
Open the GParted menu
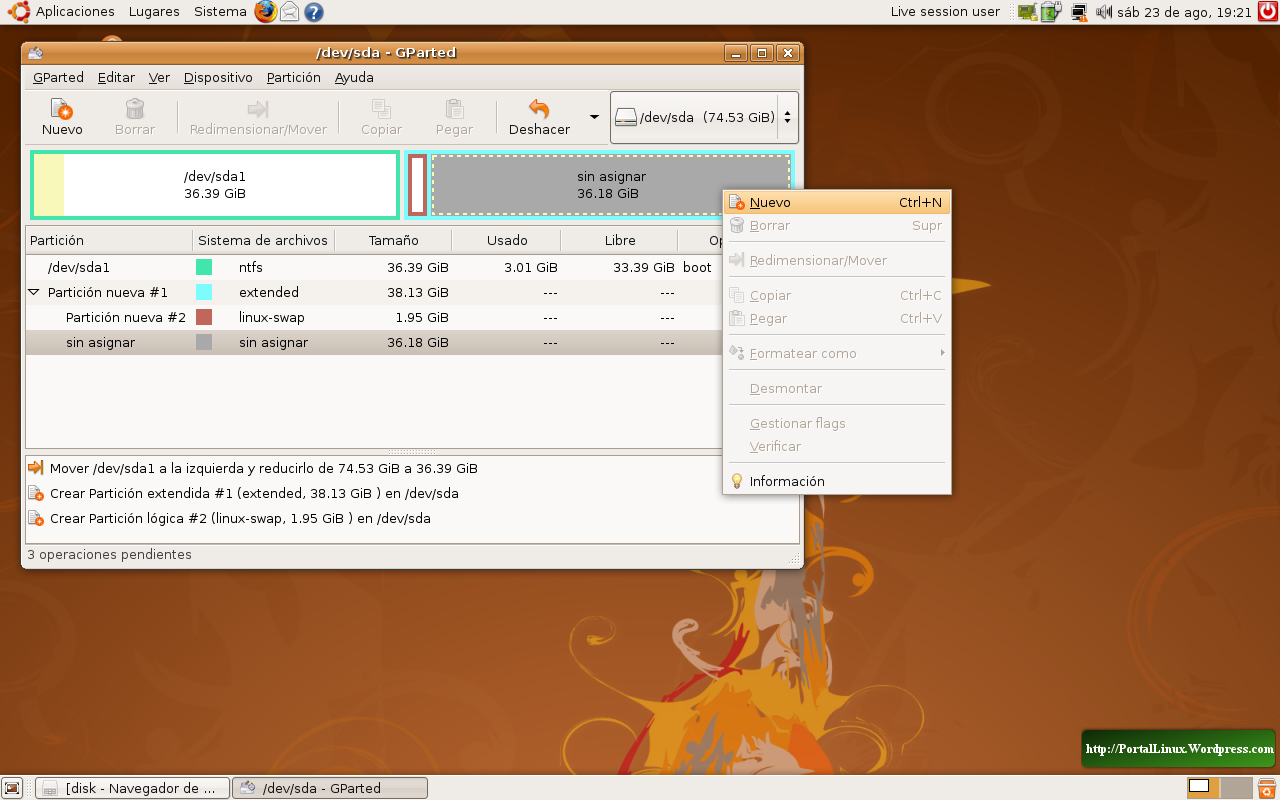pos(58,77)
